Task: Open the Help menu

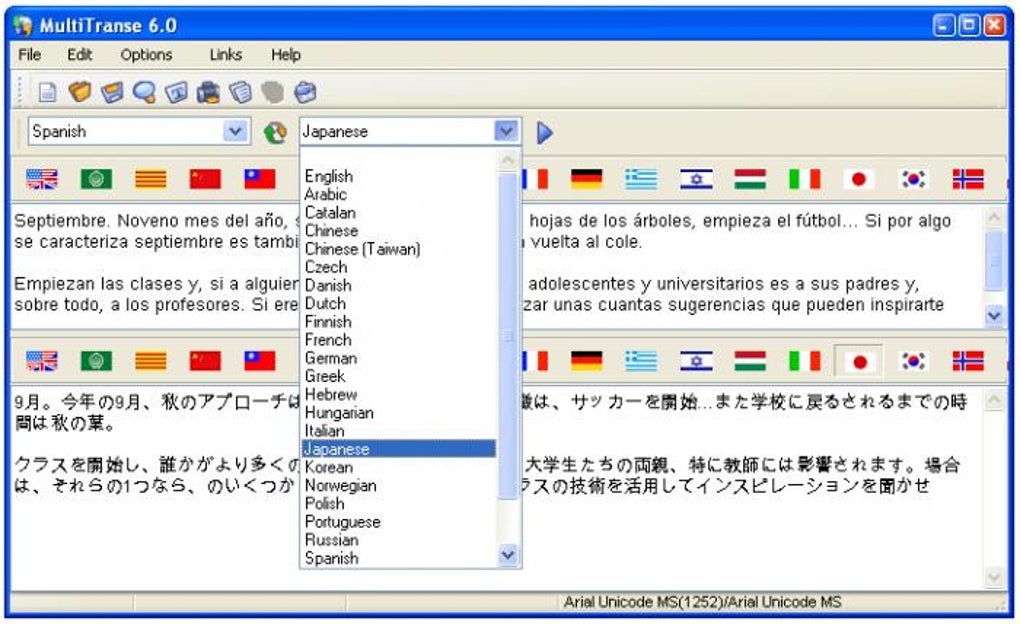Action: pos(286,55)
